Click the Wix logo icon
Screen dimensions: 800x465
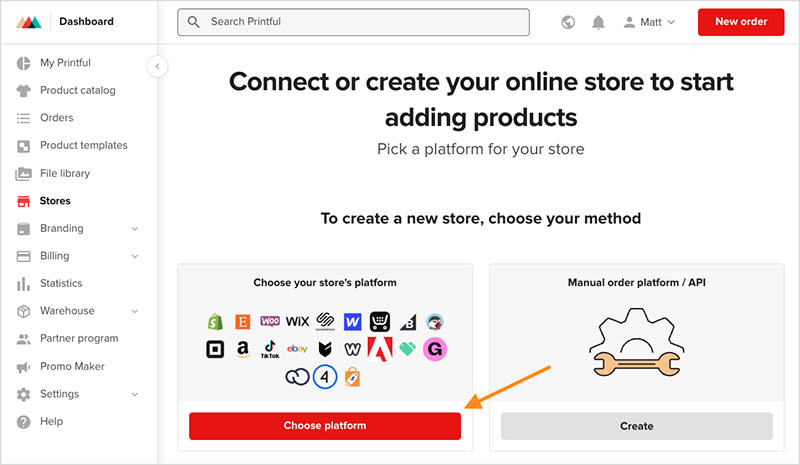click(297, 322)
